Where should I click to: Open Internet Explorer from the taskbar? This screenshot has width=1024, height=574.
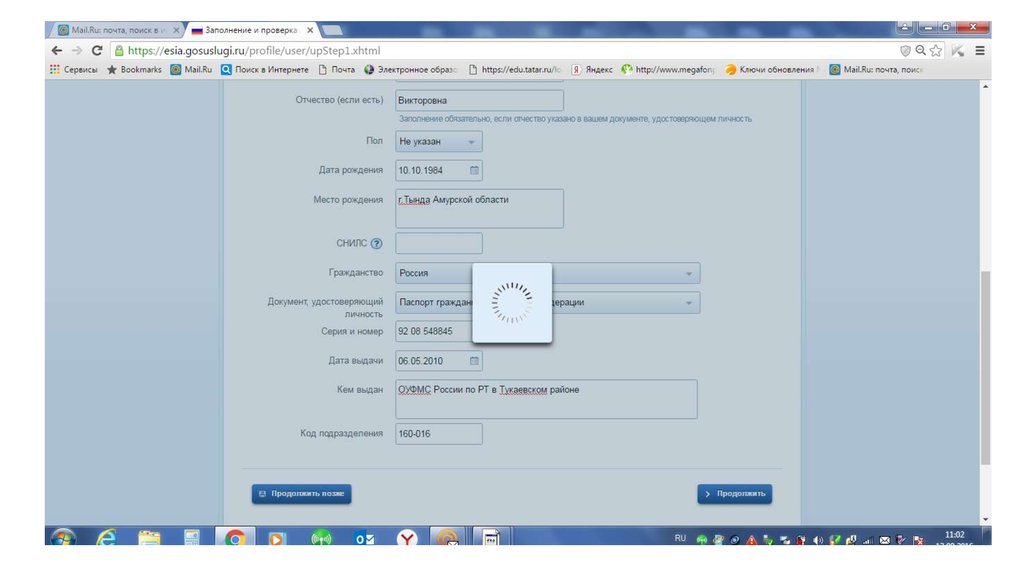(x=106, y=539)
